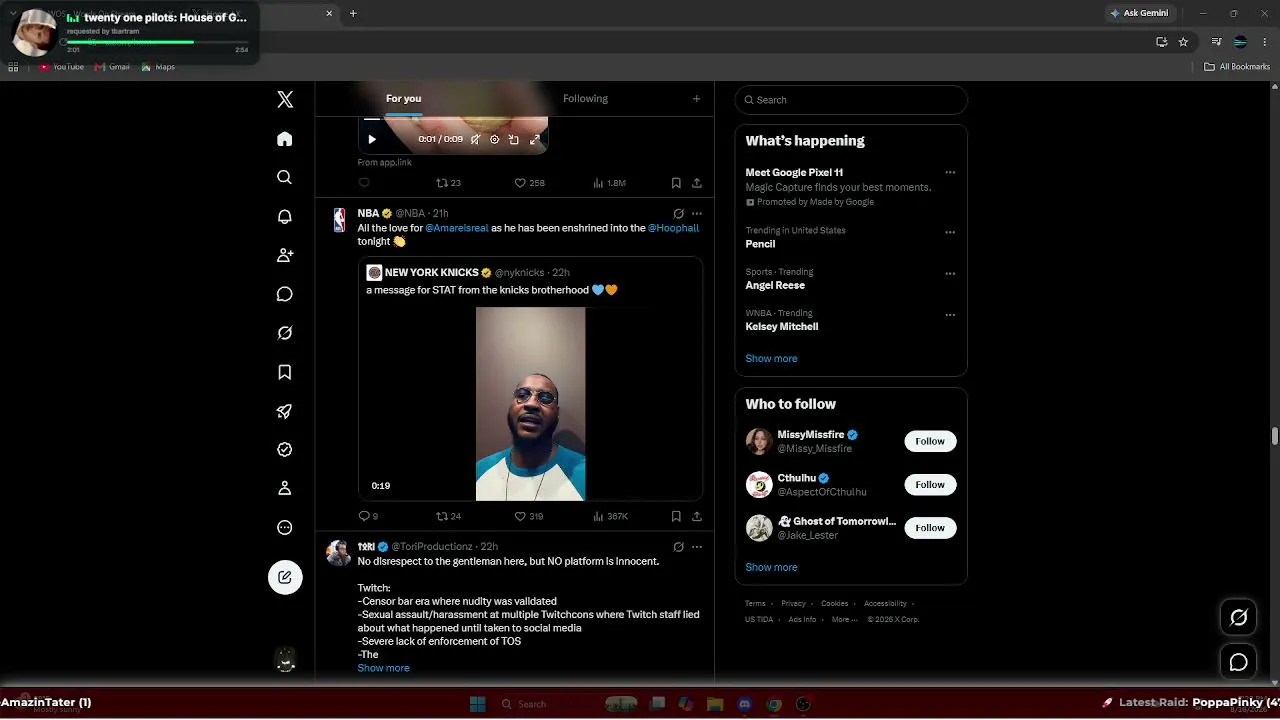The width and height of the screenshot is (1280, 720).
Task: Open the Windows Start menu
Action: coord(477,704)
